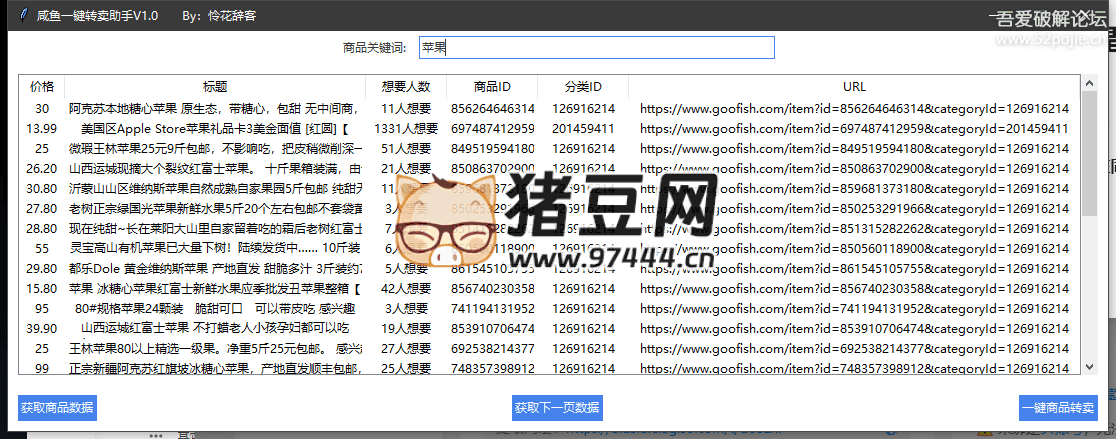1116x439 pixels.
Task: Click the 商品ID column header
Action: tap(493, 87)
